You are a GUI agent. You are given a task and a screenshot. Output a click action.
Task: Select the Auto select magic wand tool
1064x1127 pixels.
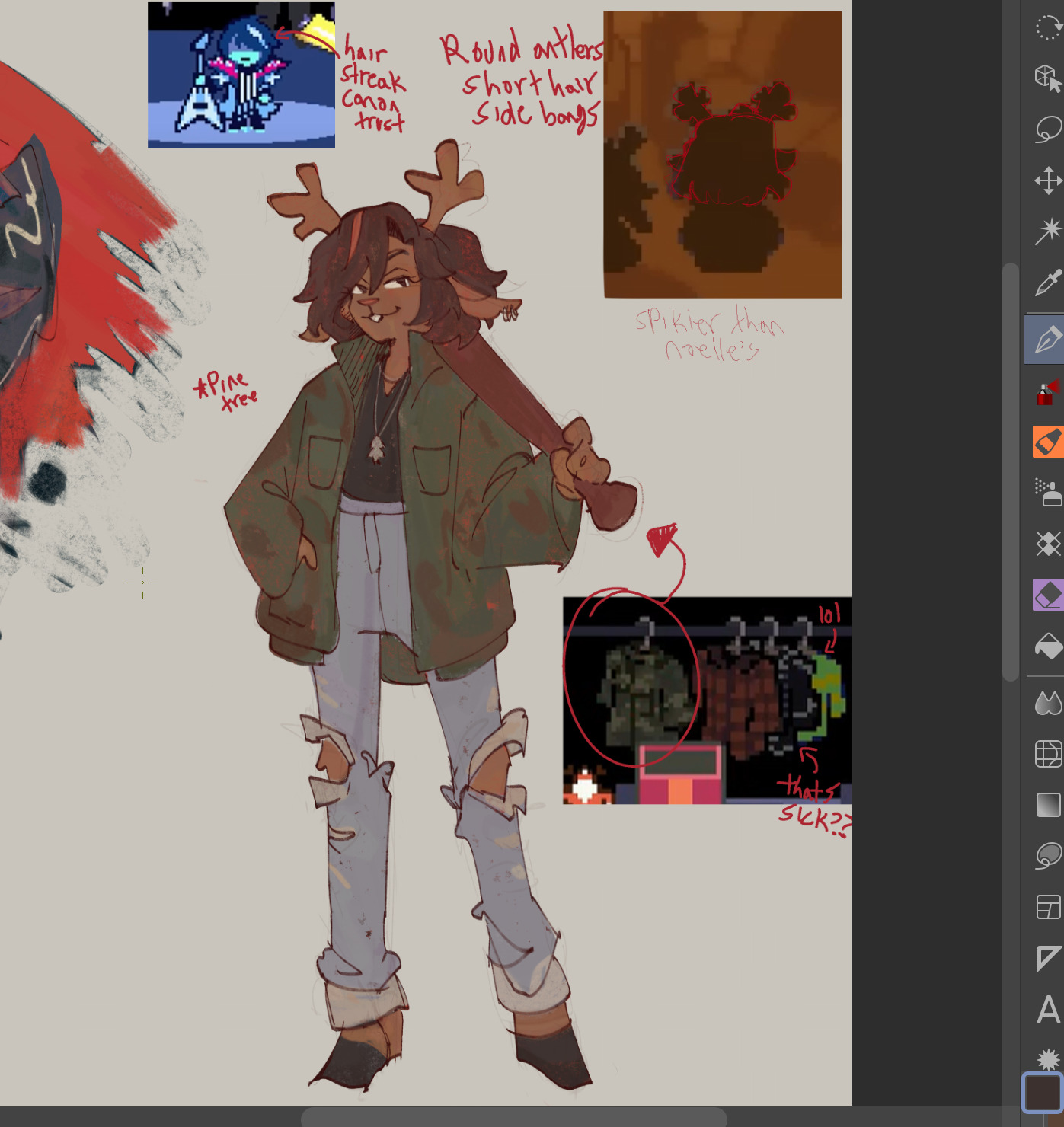pos(1048,231)
